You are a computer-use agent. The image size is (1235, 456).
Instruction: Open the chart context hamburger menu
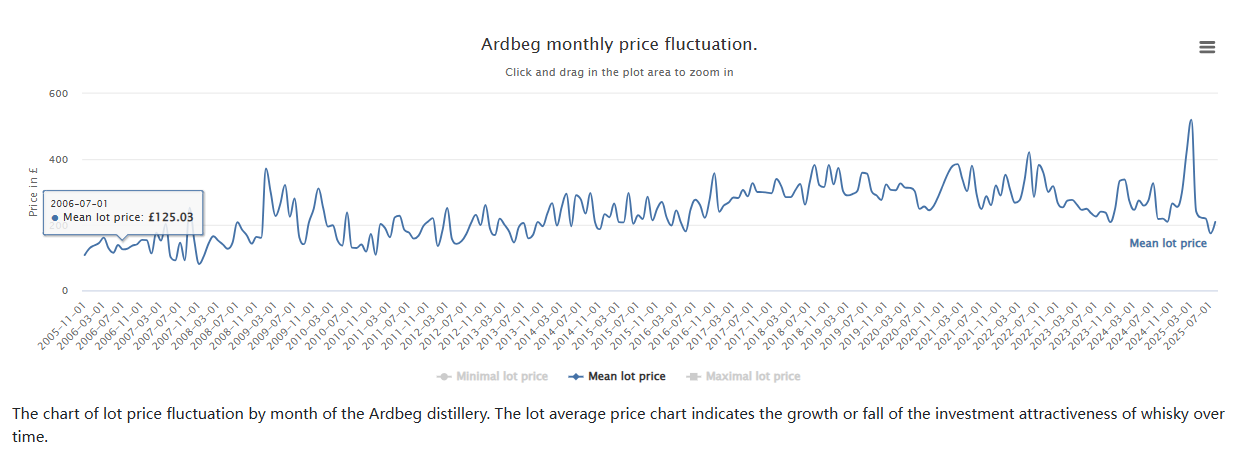tap(1207, 47)
